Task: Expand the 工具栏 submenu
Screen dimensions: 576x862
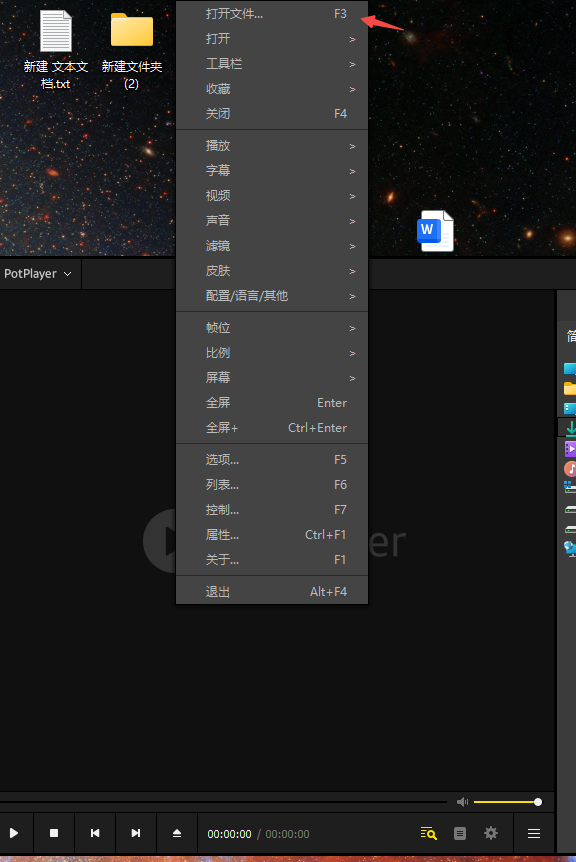Action: [x=272, y=64]
